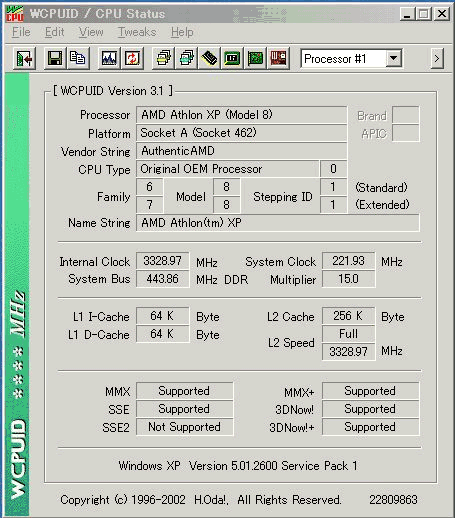Image resolution: width=455 pixels, height=518 pixels.
Task: Click the cyan stacked-windows feature info icon
Action: coord(186,59)
